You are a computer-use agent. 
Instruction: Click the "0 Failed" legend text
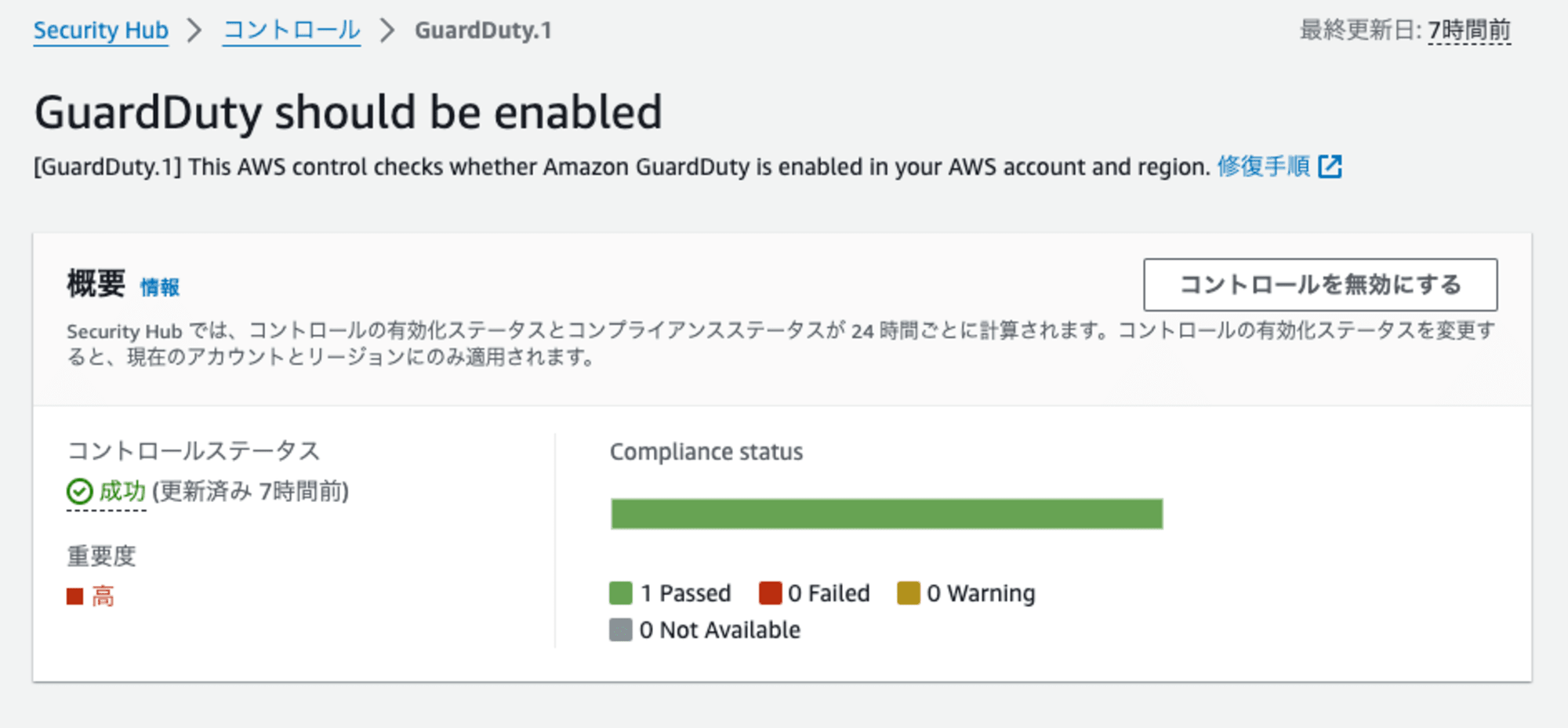click(x=829, y=593)
